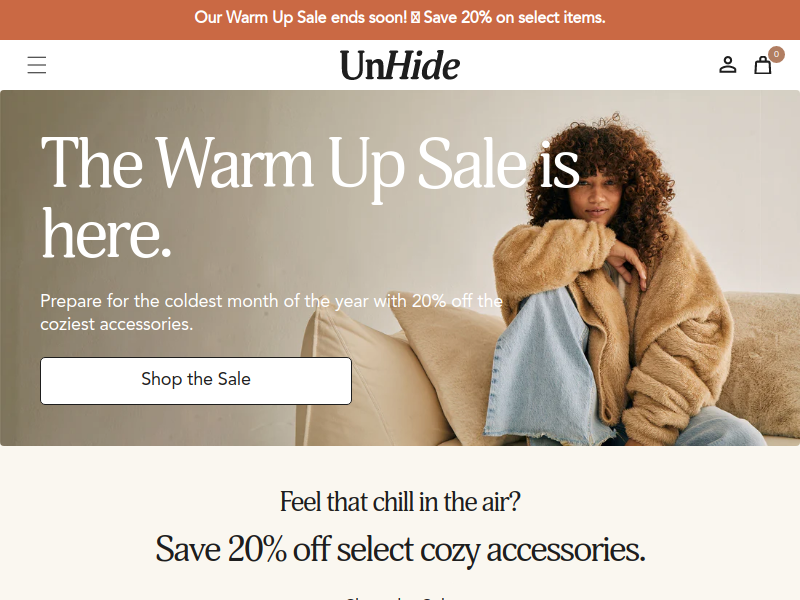This screenshot has height=600, width=800.
Task: Click 'Our Warm Up Sale ends soon!' announcement
Action: (301, 17)
